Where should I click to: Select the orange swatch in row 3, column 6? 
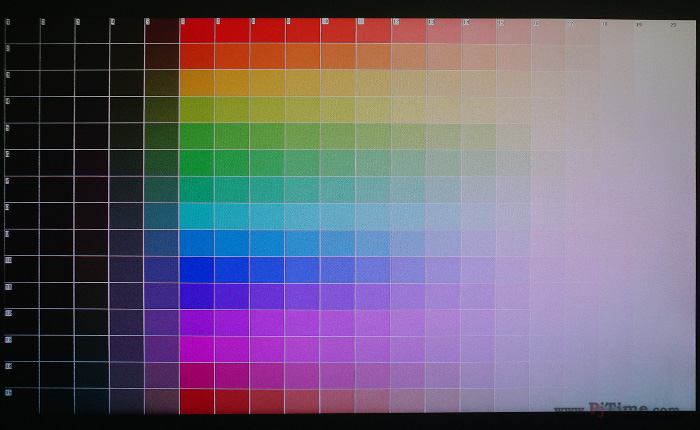(197, 83)
